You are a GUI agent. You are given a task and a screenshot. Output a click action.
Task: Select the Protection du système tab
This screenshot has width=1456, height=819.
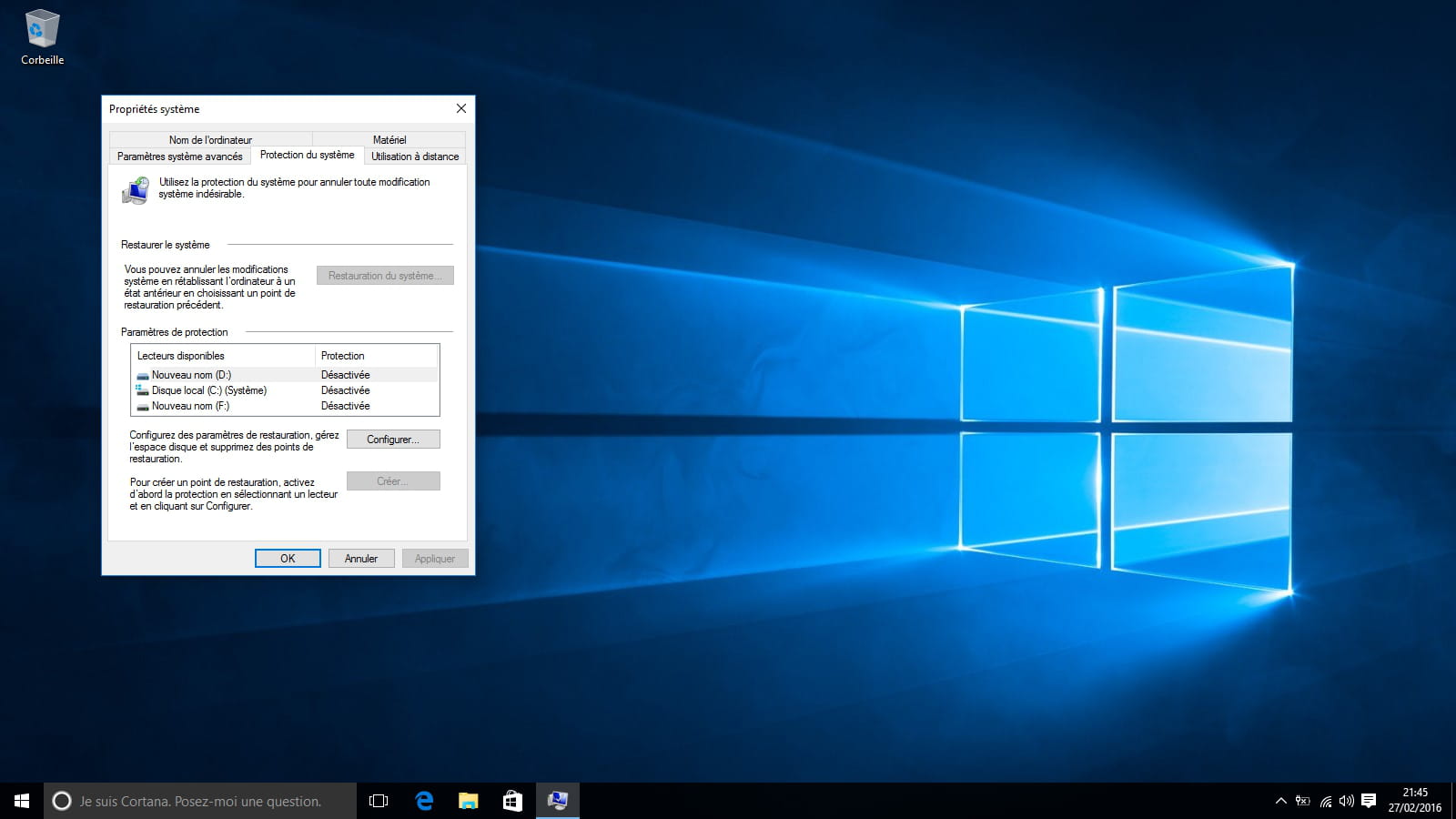308,155
